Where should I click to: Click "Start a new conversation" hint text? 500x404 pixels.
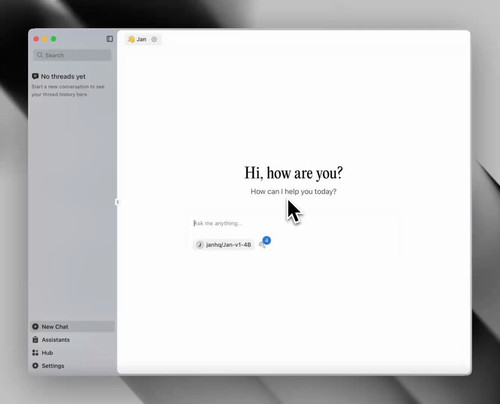[68, 90]
